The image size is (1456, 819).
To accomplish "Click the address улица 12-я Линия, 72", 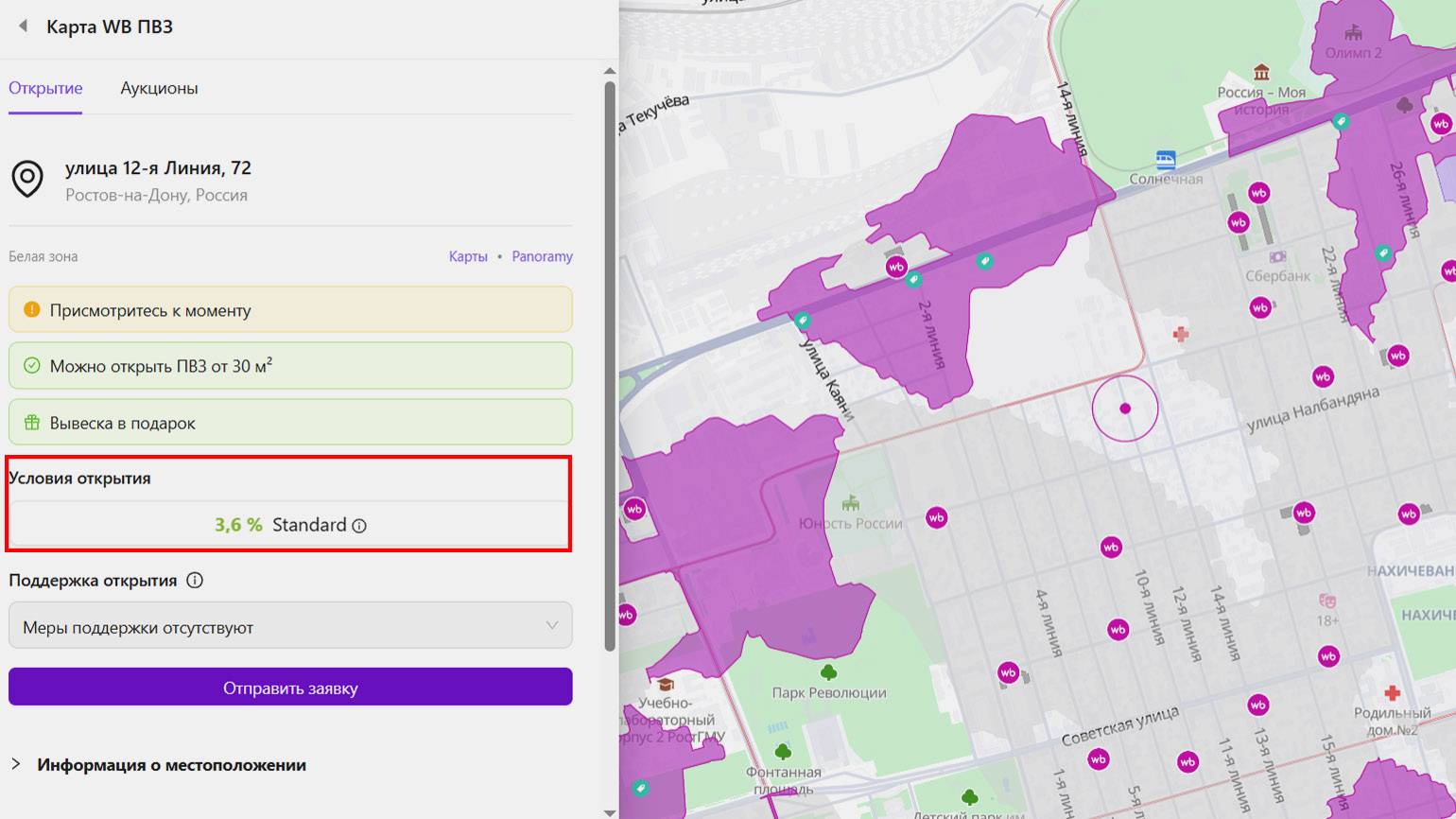I will point(158,168).
